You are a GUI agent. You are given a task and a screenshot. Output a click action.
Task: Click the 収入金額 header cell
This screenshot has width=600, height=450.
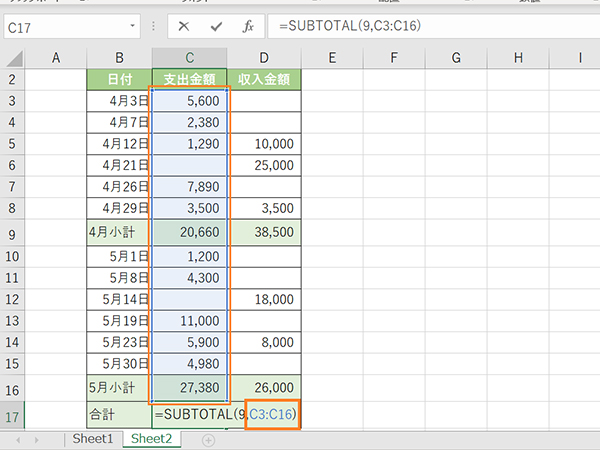point(265,79)
